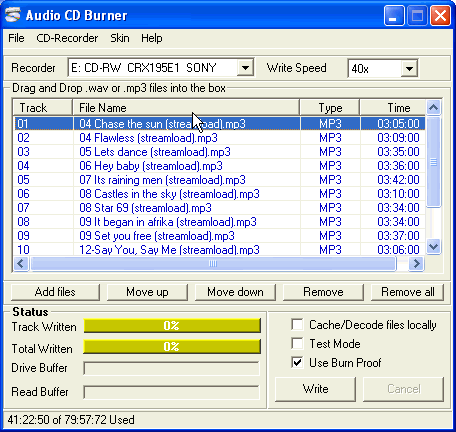Click the Write button

point(315,389)
